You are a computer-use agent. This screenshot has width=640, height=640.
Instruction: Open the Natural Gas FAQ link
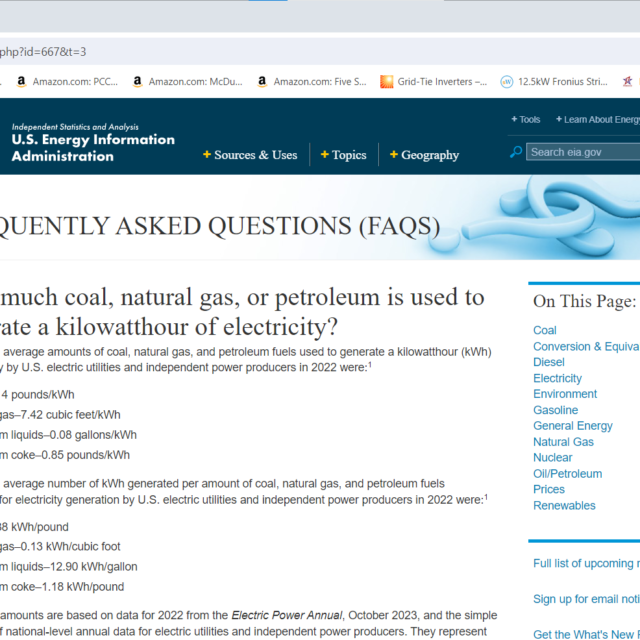click(x=563, y=442)
